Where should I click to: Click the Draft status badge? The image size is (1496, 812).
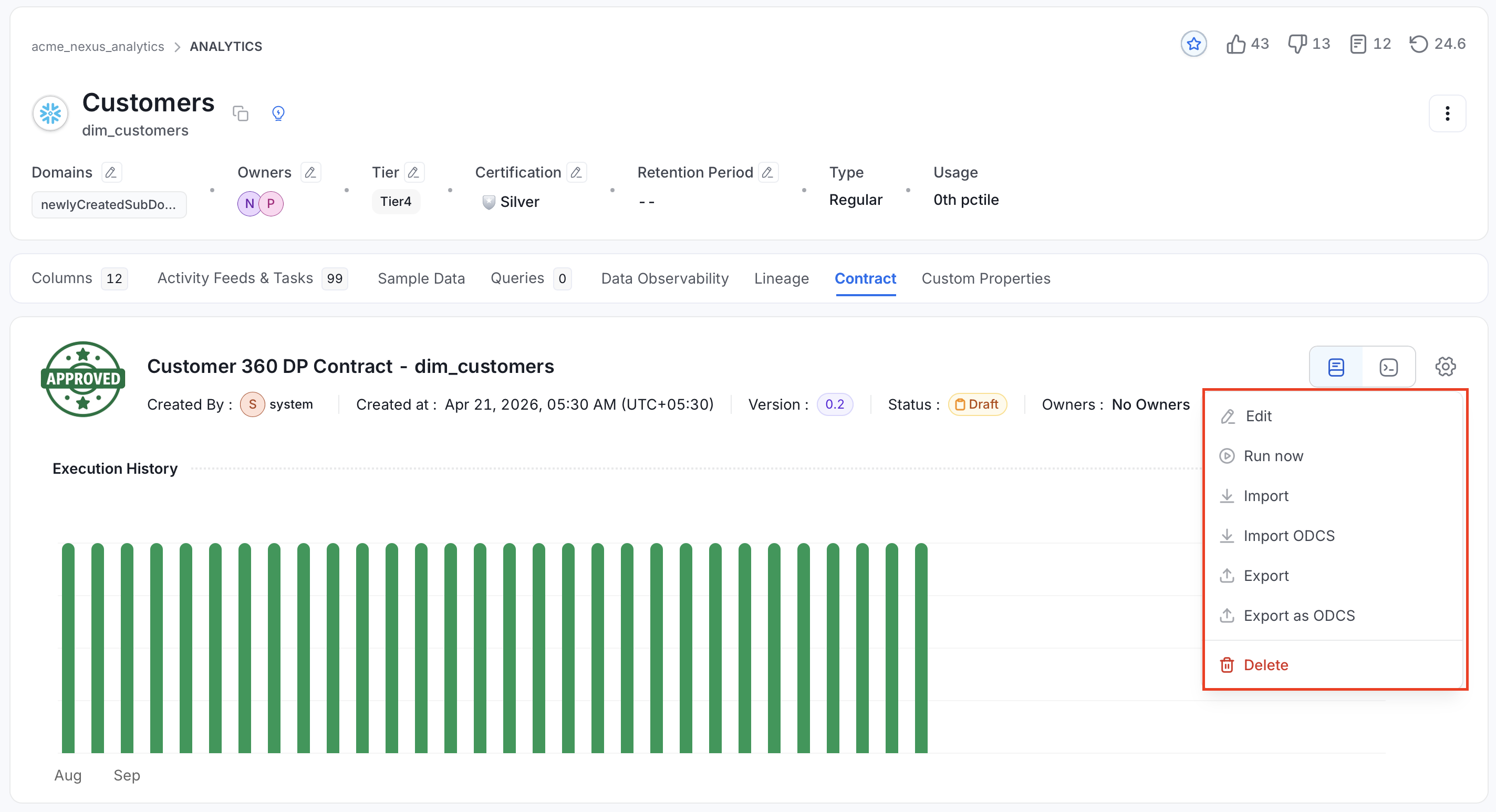978,404
